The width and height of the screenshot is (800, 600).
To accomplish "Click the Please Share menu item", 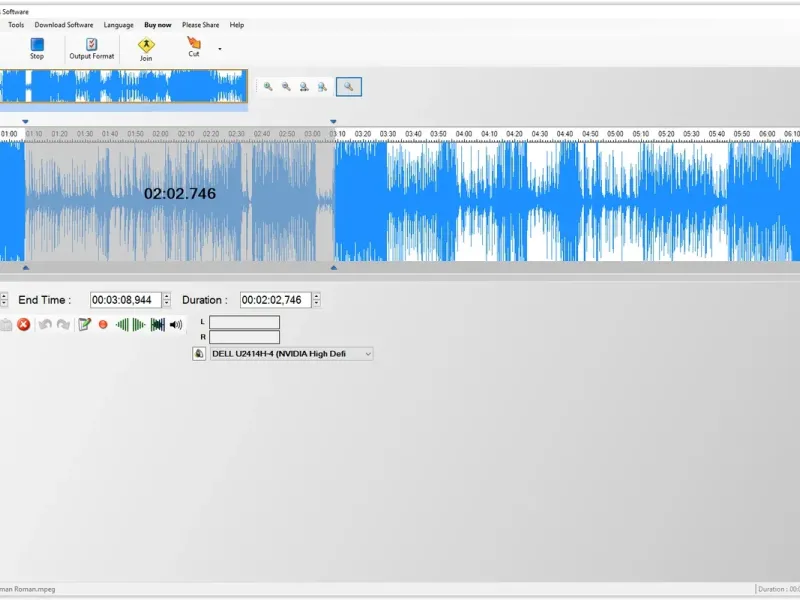I will pos(200,25).
